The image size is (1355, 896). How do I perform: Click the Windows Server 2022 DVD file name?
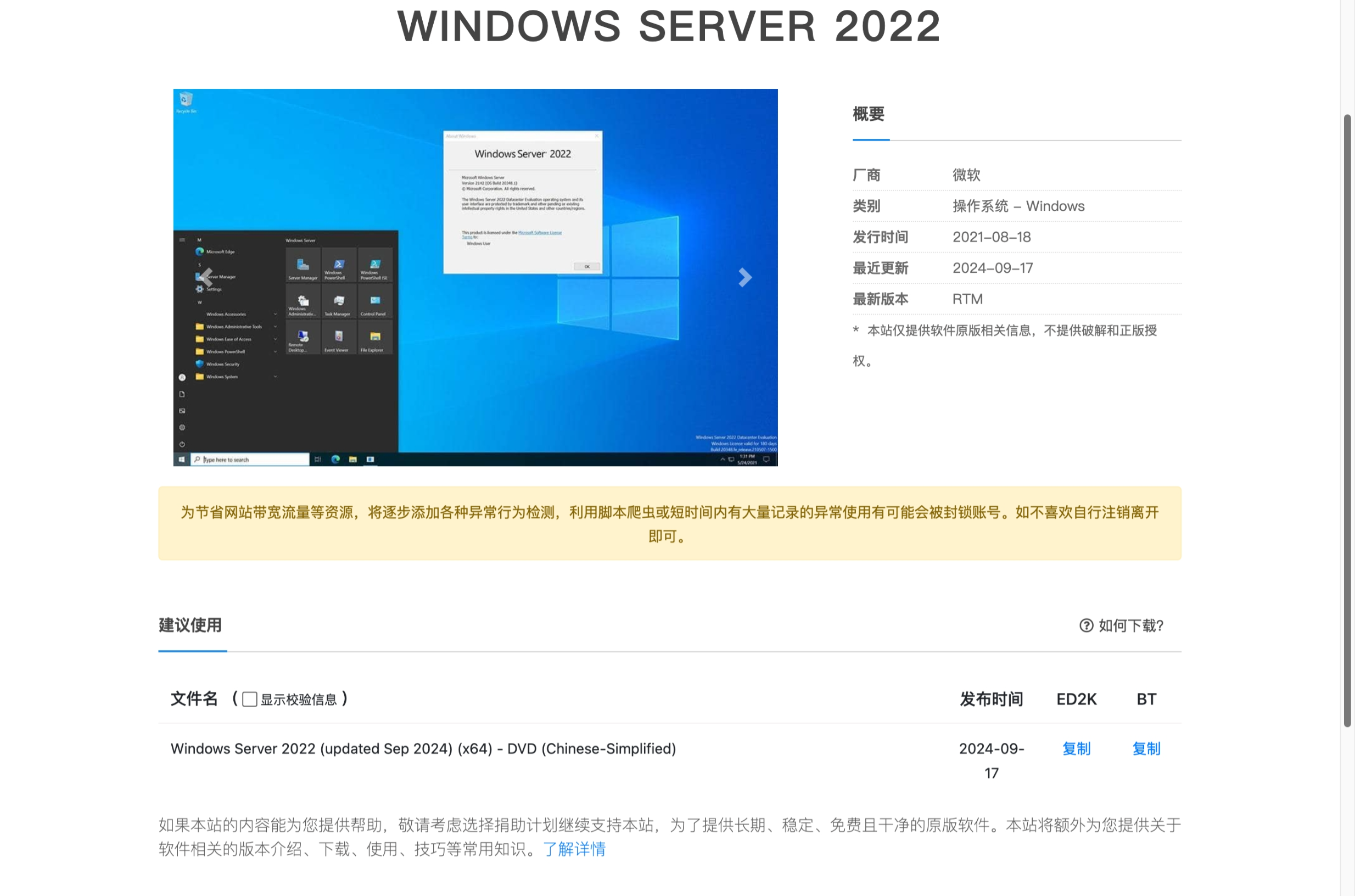(x=423, y=748)
